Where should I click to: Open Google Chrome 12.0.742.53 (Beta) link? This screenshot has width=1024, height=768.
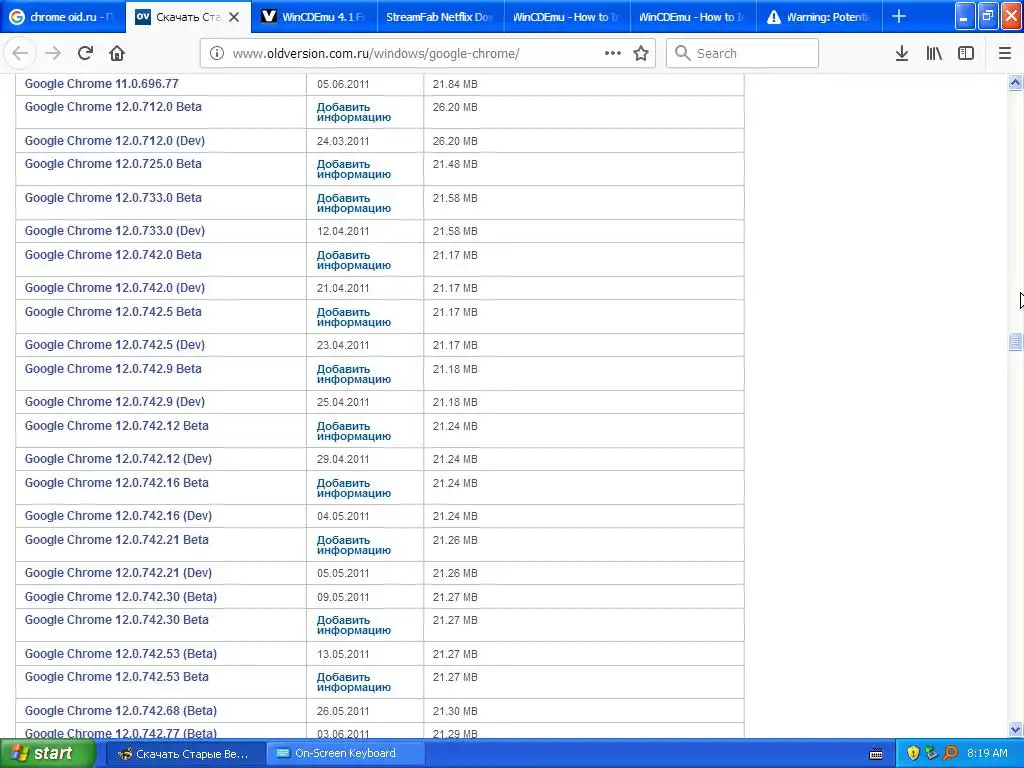(121, 653)
